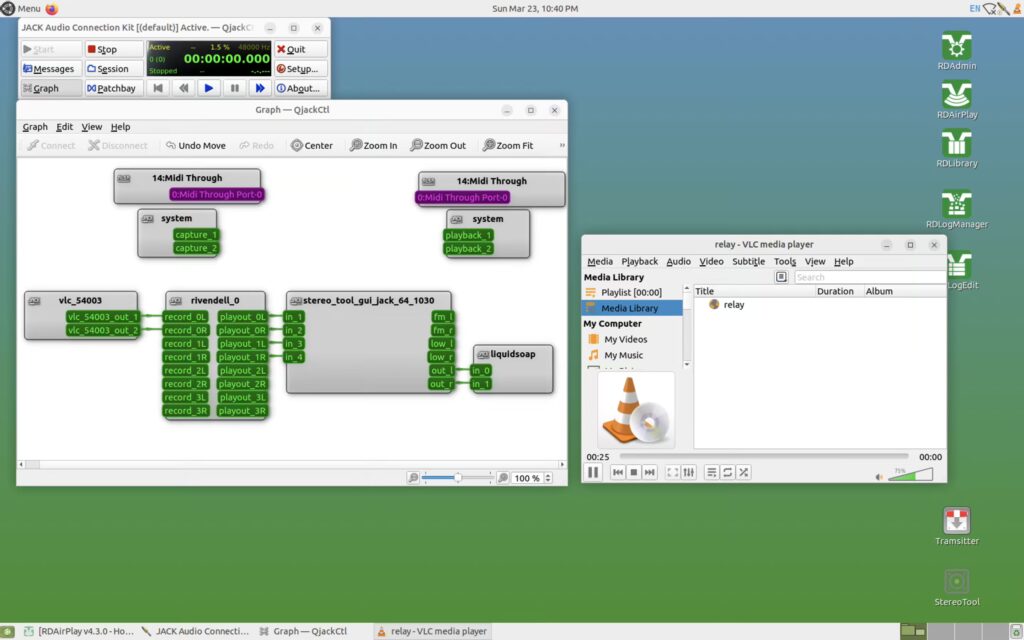Open Messages in QjackCtl
Viewport: 1024px width, 640px height.
point(50,69)
